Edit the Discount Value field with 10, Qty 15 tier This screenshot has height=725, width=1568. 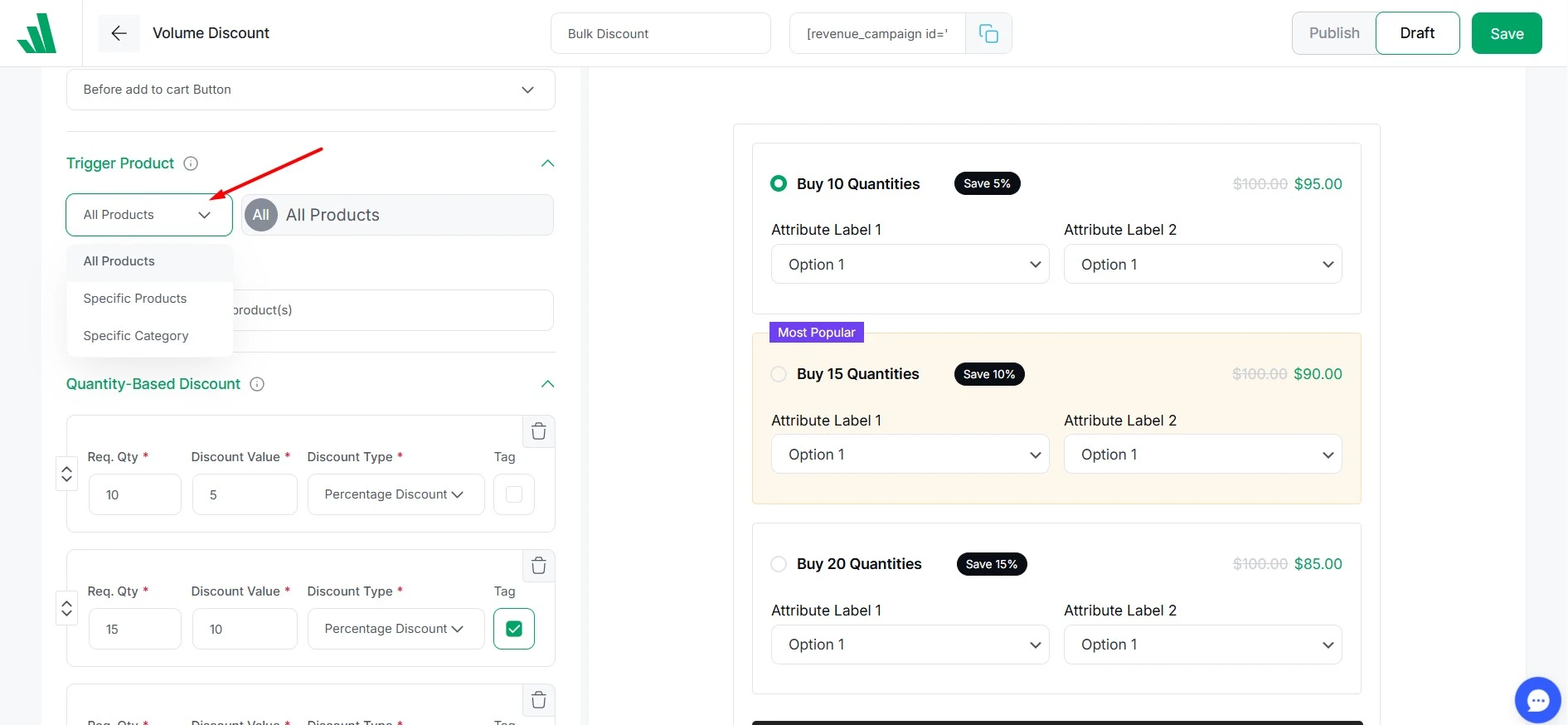(x=245, y=629)
